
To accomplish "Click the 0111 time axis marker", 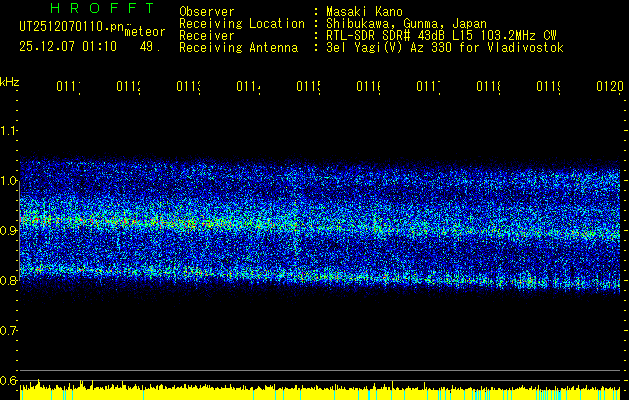I will tap(68, 86).
